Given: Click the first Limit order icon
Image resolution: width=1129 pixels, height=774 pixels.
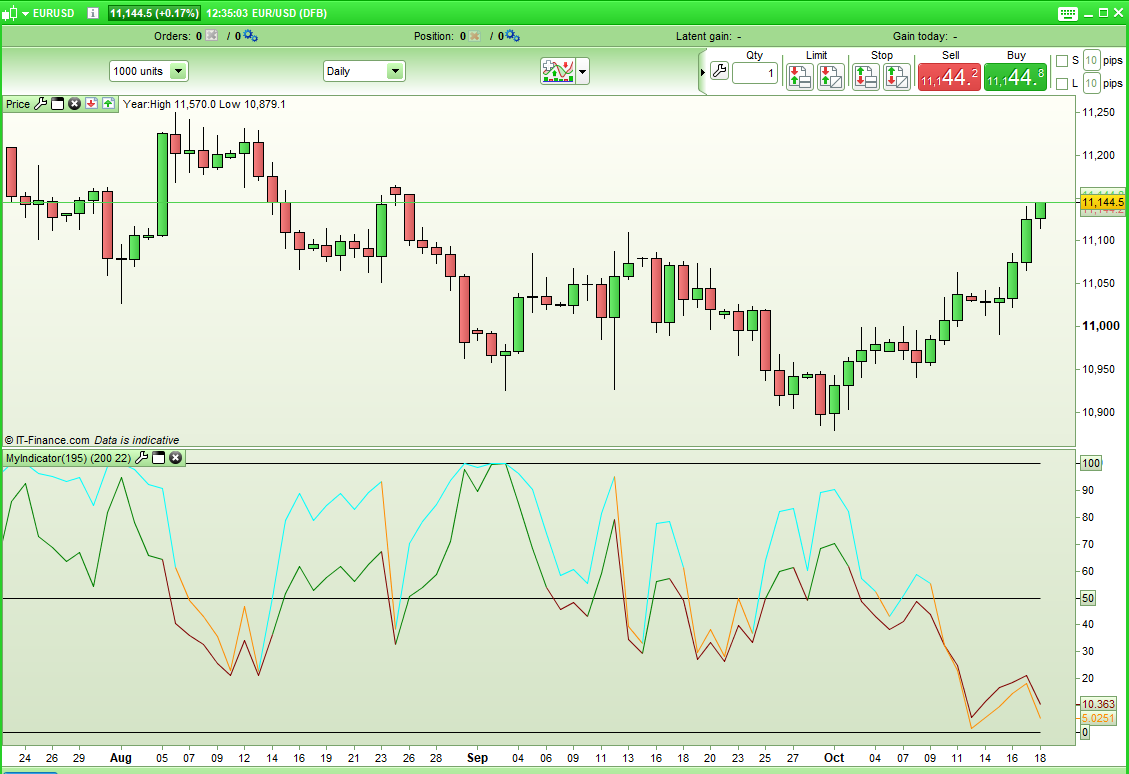Looking at the screenshot, I should pyautogui.click(x=800, y=76).
